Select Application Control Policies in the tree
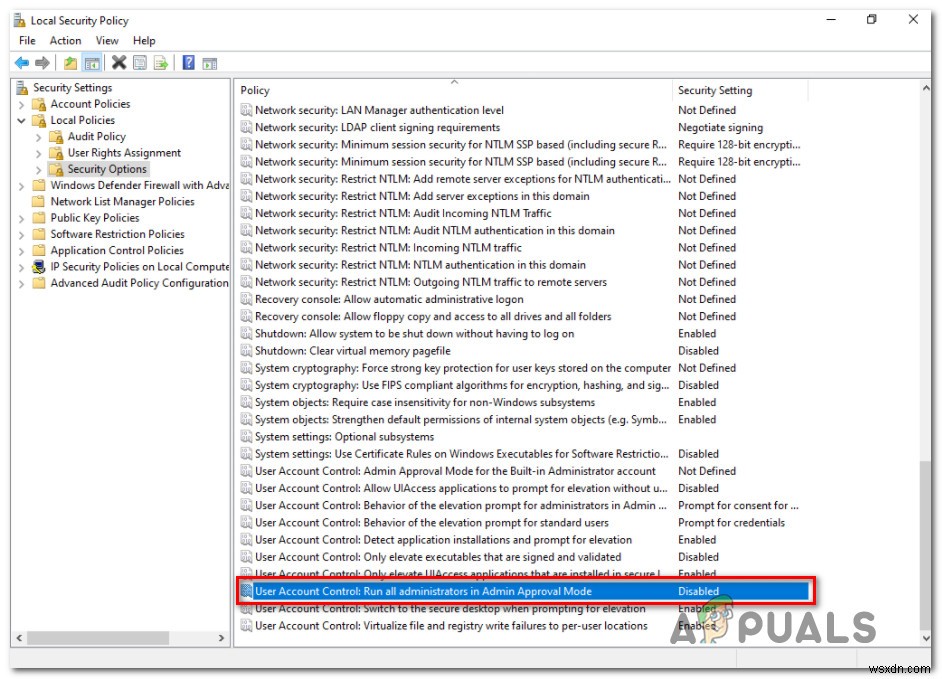942x679 pixels. click(x=117, y=250)
